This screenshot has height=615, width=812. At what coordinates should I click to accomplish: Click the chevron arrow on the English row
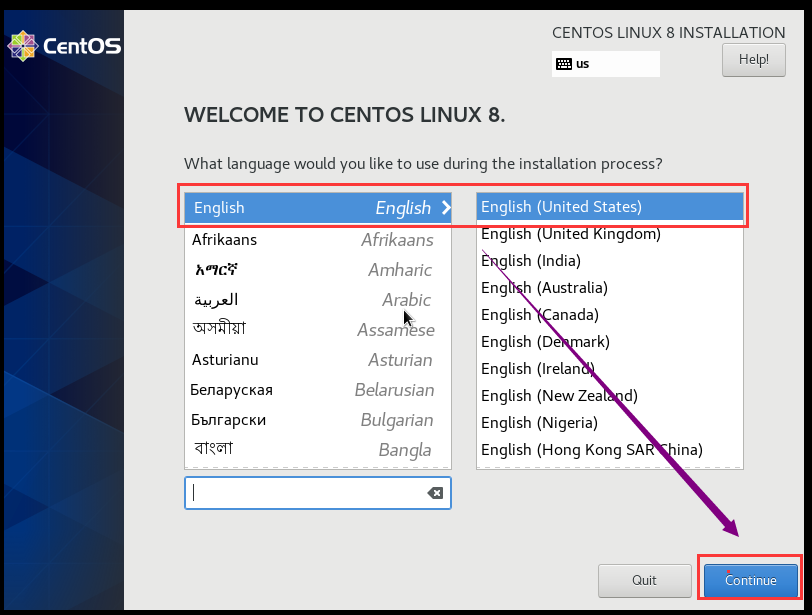(446, 208)
